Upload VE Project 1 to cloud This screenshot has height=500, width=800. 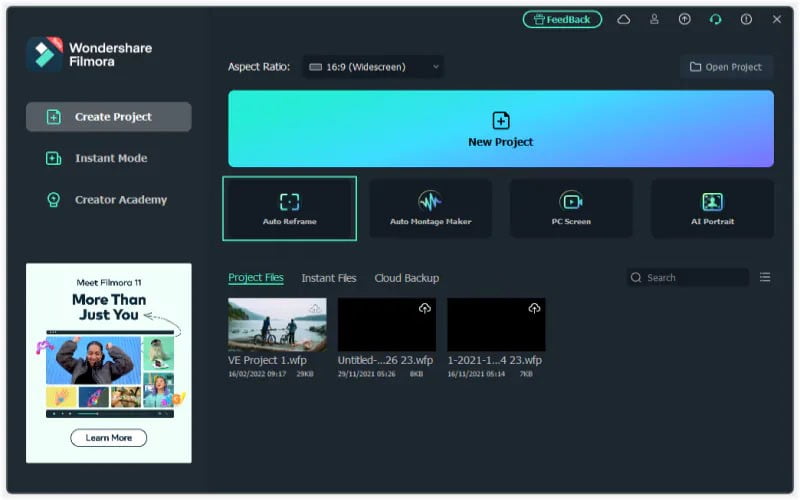[315, 308]
